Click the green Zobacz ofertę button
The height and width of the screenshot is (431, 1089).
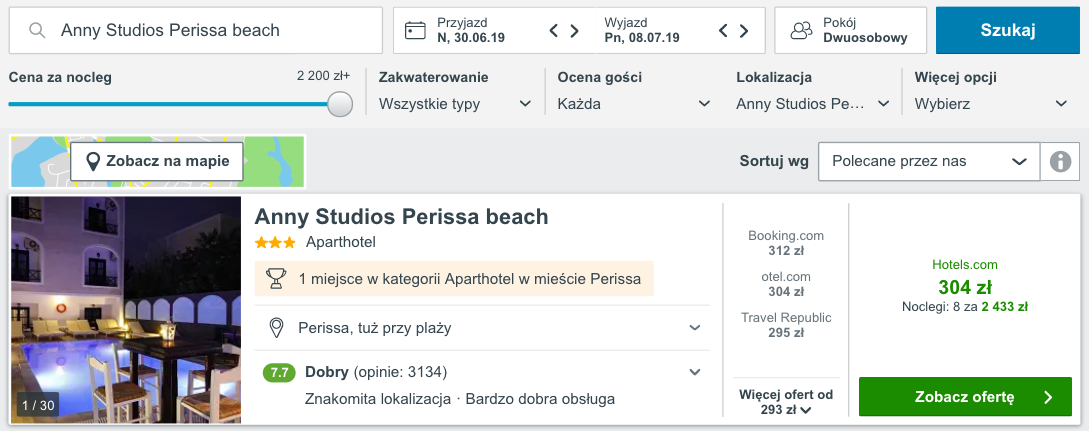coord(965,397)
